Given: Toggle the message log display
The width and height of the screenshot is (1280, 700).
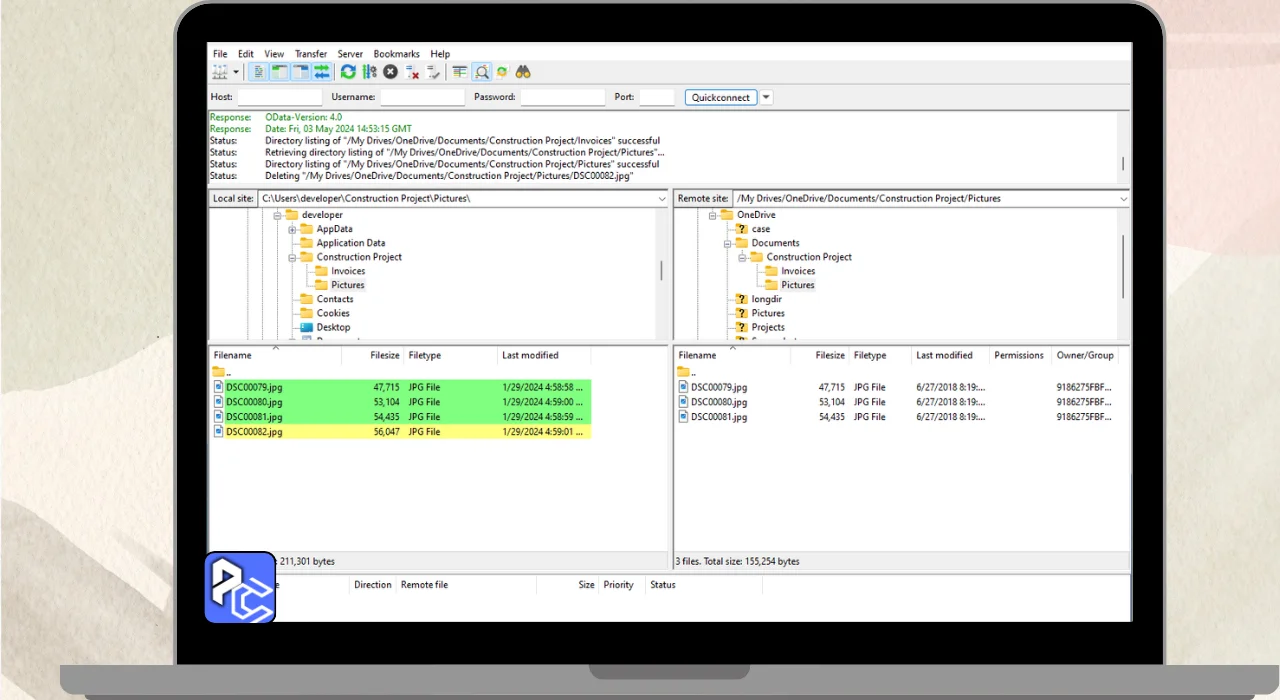Looking at the screenshot, I should (258, 72).
